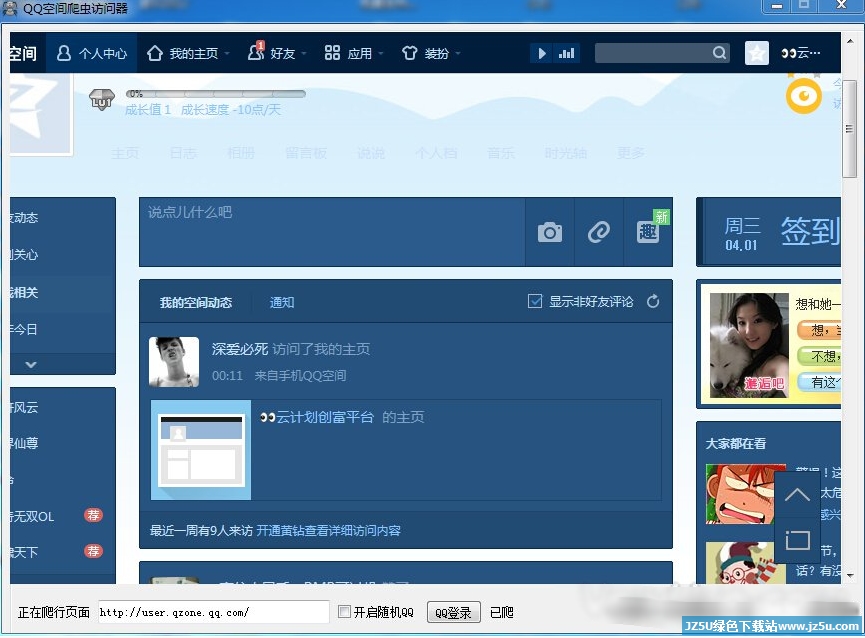Open 个人中心 personal center tab

(x=92, y=53)
